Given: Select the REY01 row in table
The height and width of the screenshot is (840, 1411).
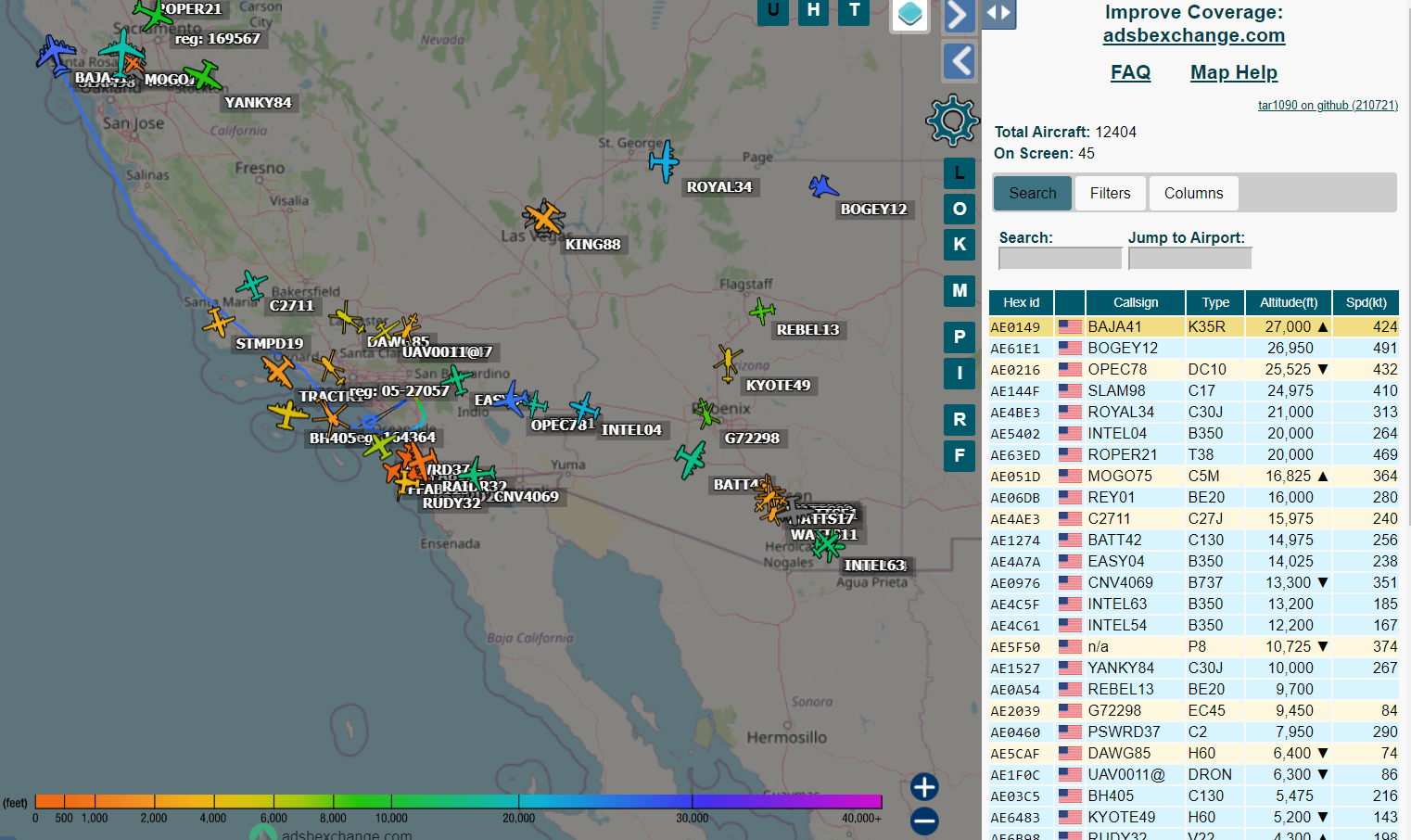Looking at the screenshot, I should [x=1194, y=497].
